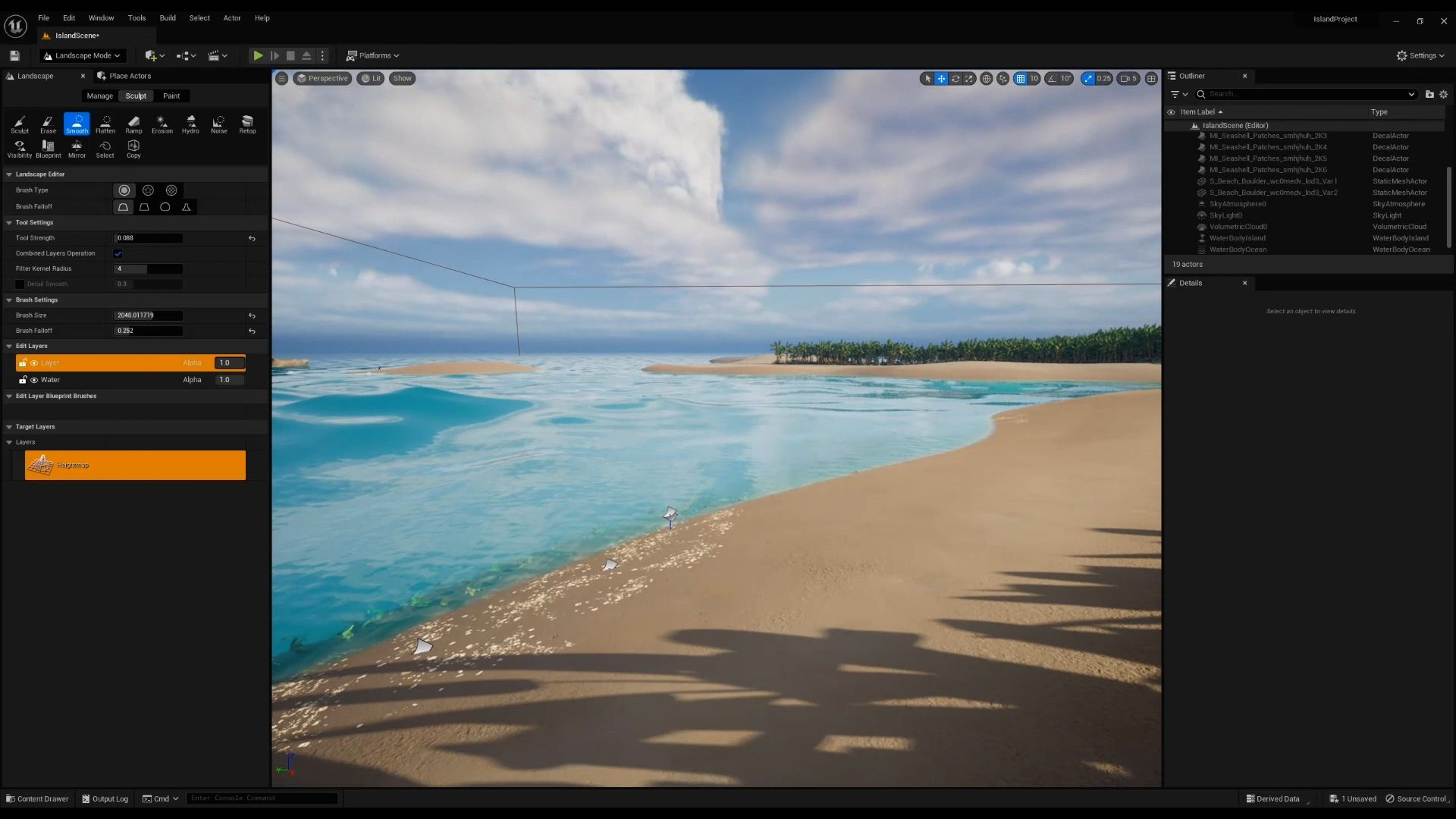Click the Tool Strength slider field
Image resolution: width=1456 pixels, height=819 pixels.
click(148, 238)
